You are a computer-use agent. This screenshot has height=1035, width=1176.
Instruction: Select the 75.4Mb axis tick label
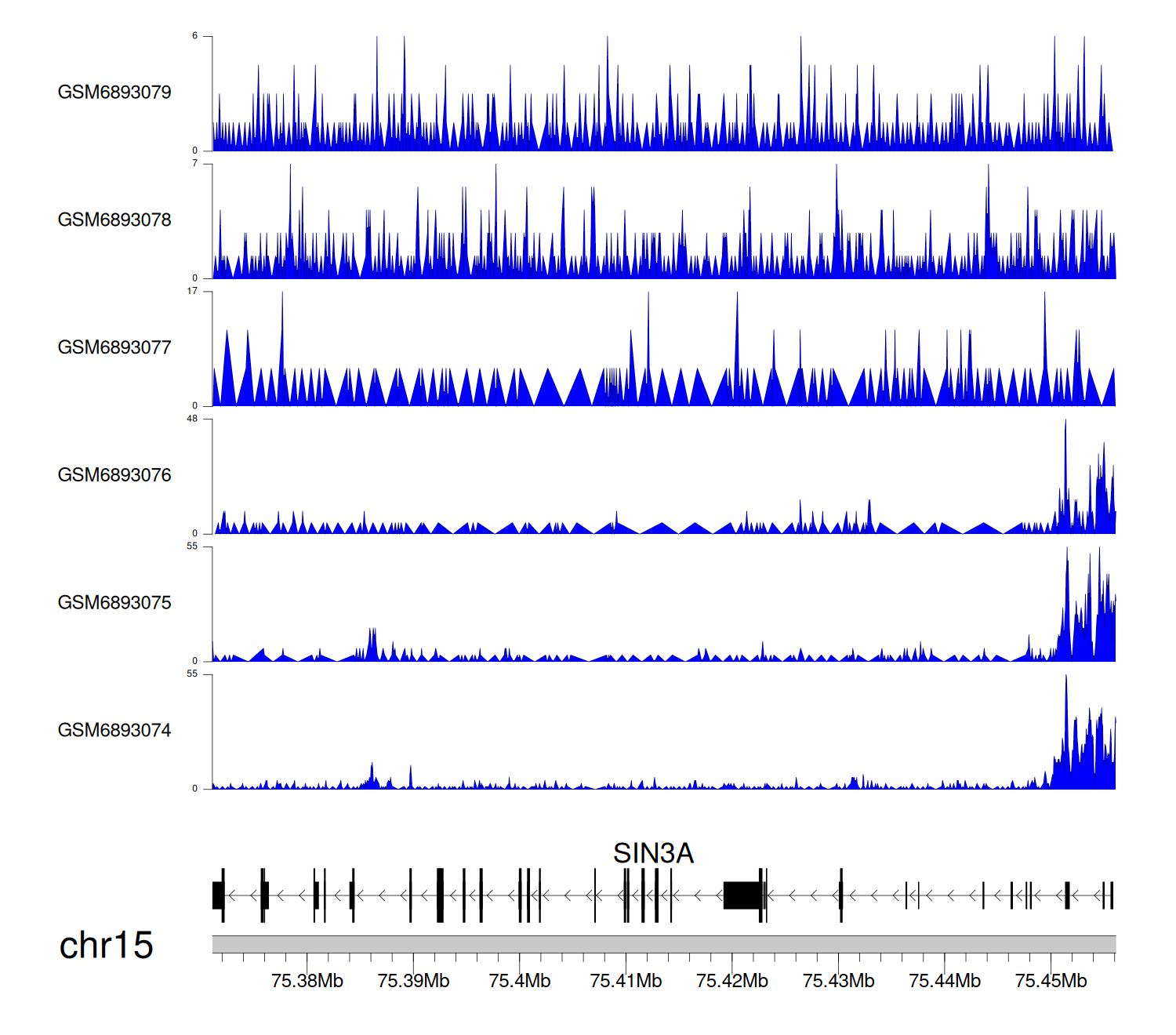[x=519, y=981]
